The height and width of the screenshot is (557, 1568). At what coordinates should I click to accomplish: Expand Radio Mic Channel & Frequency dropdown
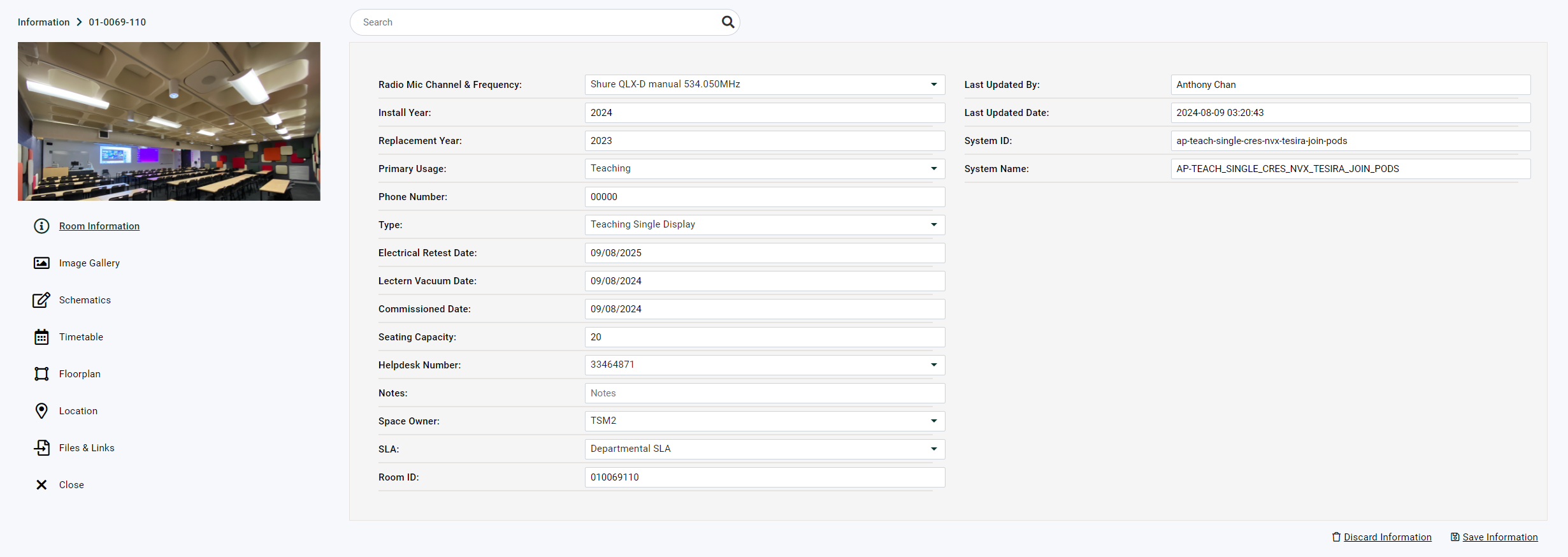[765, 85]
